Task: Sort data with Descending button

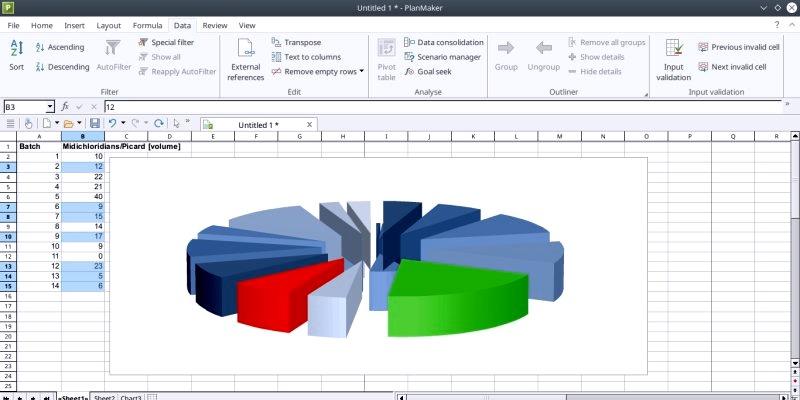Action: 62,67
